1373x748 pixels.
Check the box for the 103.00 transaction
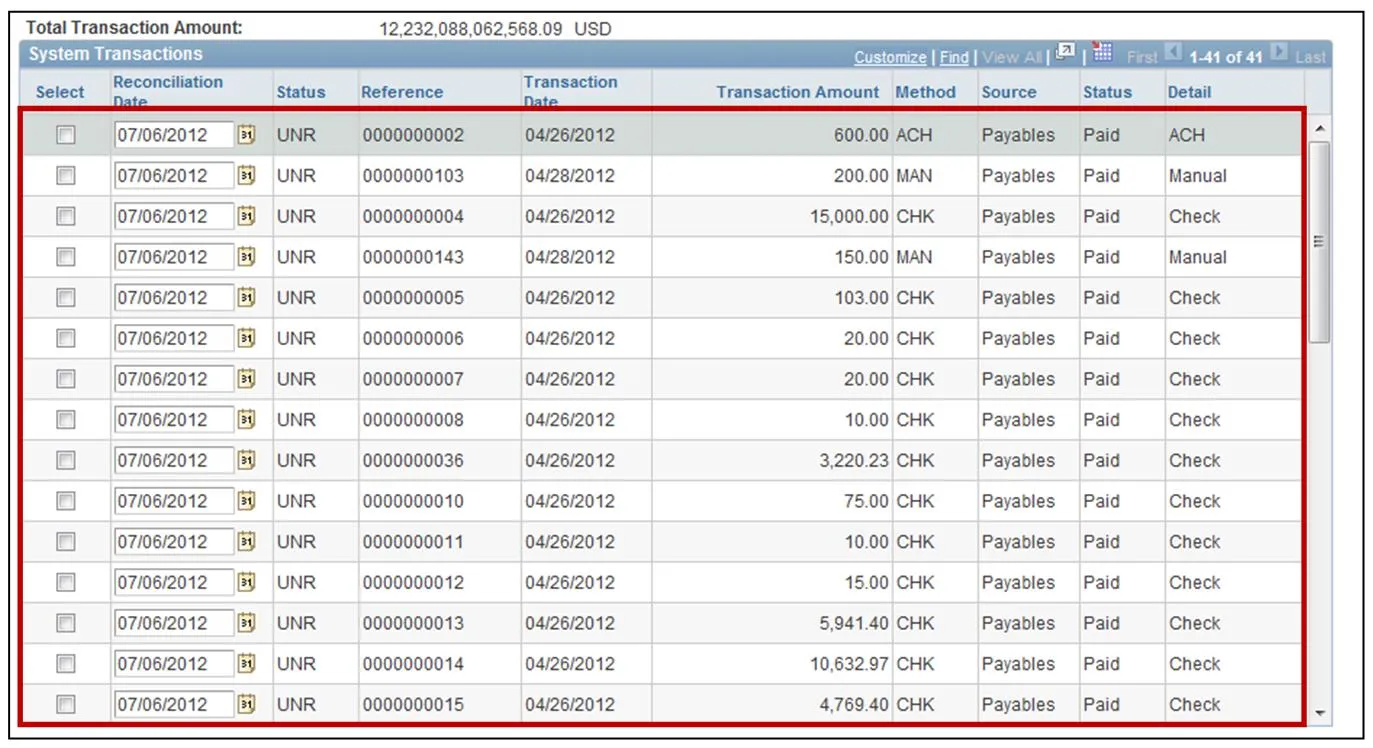66,298
